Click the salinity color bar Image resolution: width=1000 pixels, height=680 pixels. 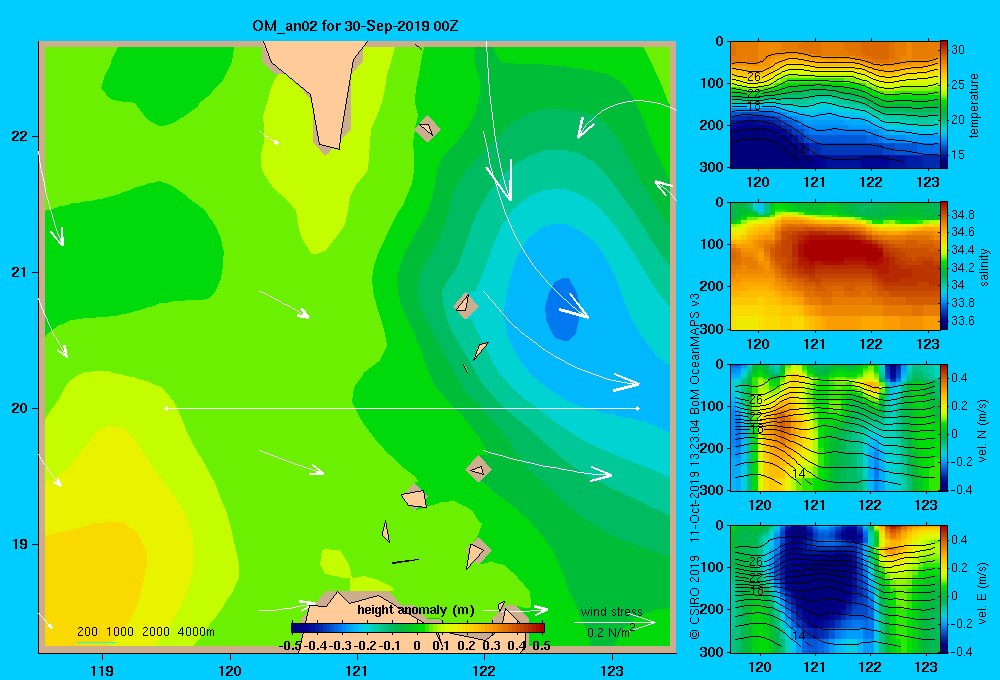point(944,266)
